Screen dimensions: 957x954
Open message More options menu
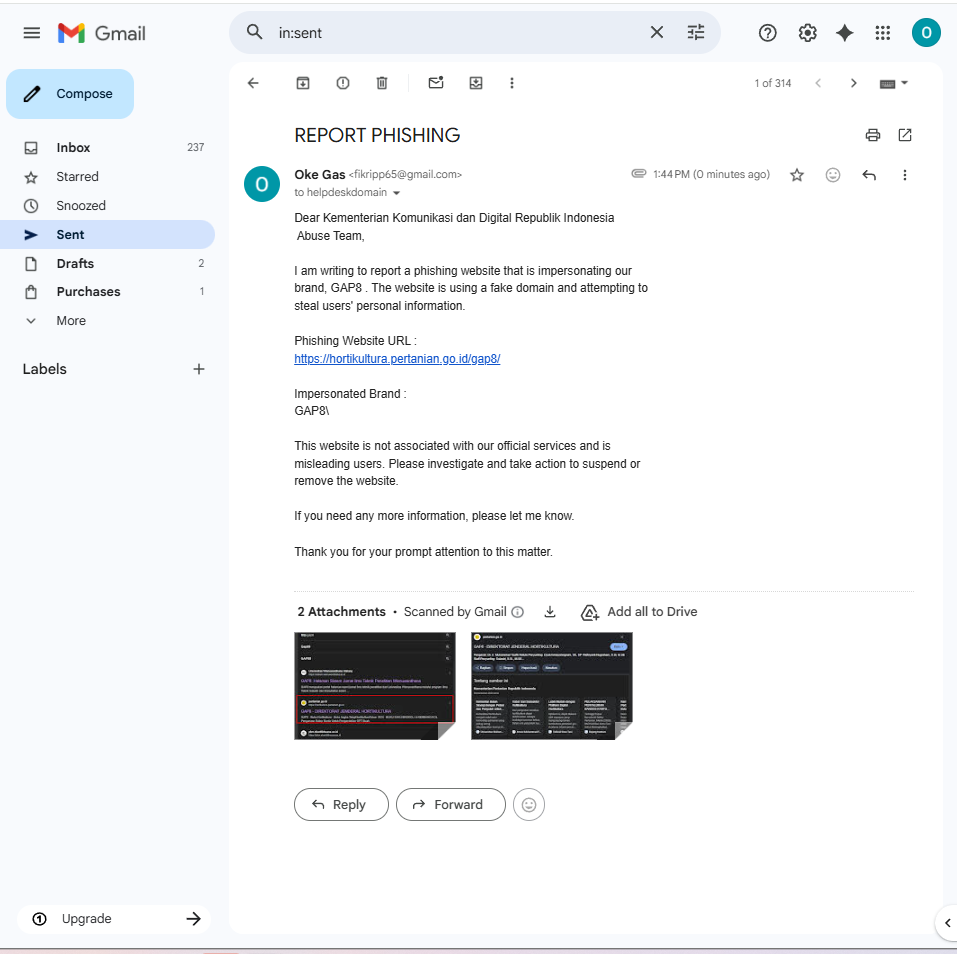pos(905,175)
